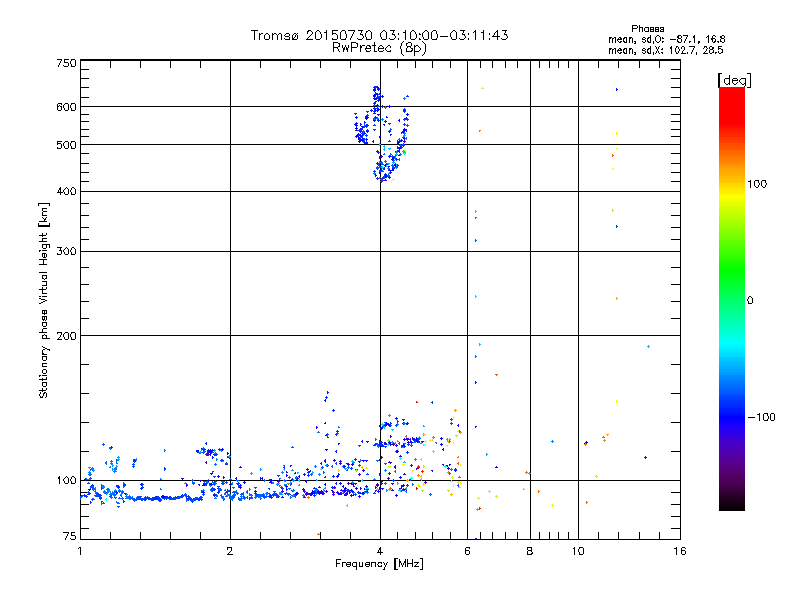This screenshot has height=600, width=800.
Task: Click the frequency tick label 16
Action: pyautogui.click(x=680, y=551)
